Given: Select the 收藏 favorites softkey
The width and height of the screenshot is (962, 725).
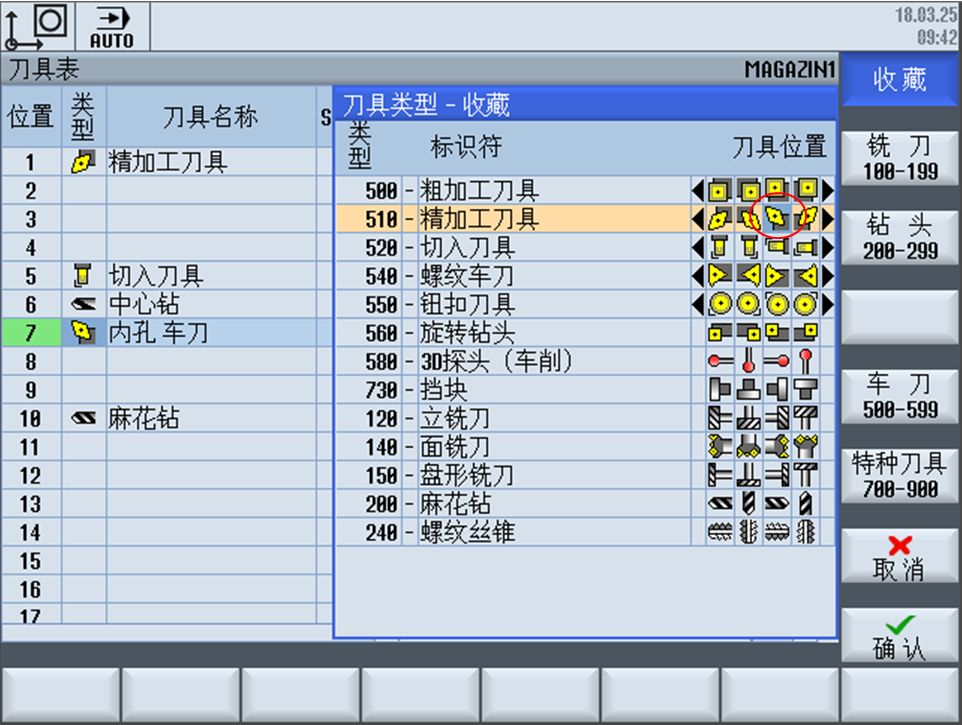Looking at the screenshot, I should click(900, 80).
